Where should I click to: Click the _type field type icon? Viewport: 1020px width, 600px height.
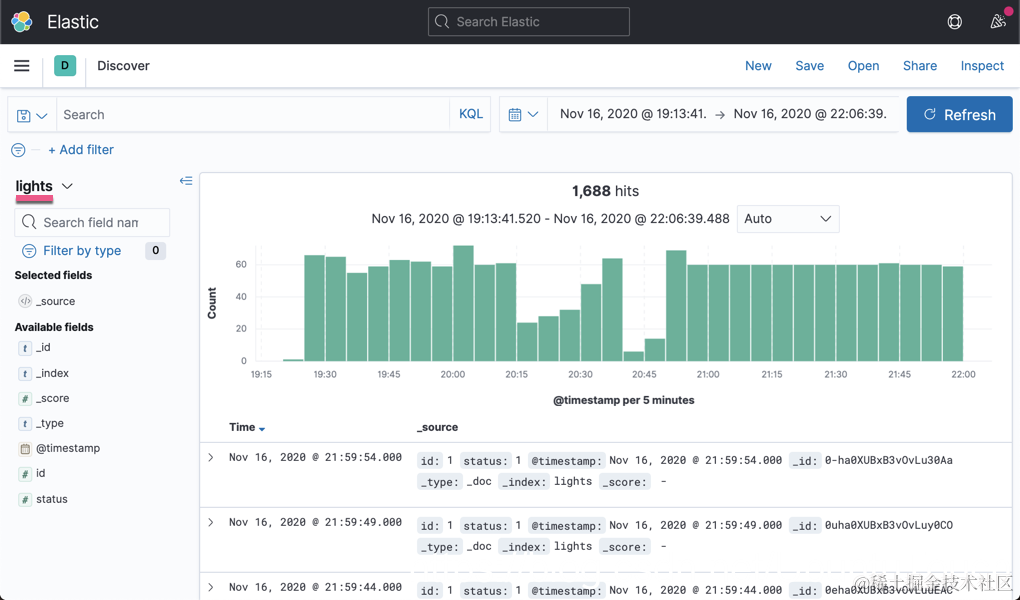coord(25,424)
